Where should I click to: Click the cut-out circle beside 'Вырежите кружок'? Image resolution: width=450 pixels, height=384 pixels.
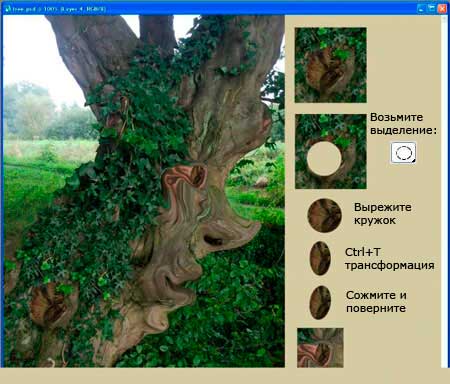pos(324,215)
